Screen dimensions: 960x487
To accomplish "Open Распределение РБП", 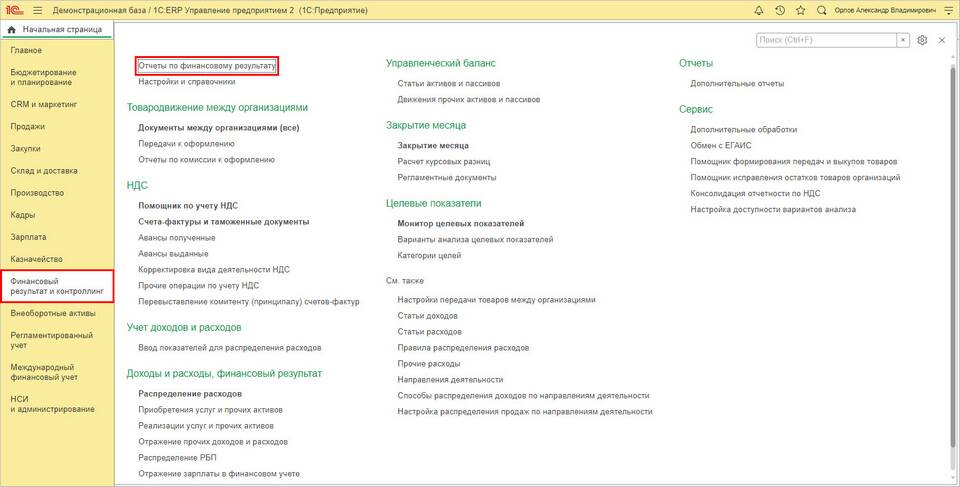I will pyautogui.click(x=177, y=458).
